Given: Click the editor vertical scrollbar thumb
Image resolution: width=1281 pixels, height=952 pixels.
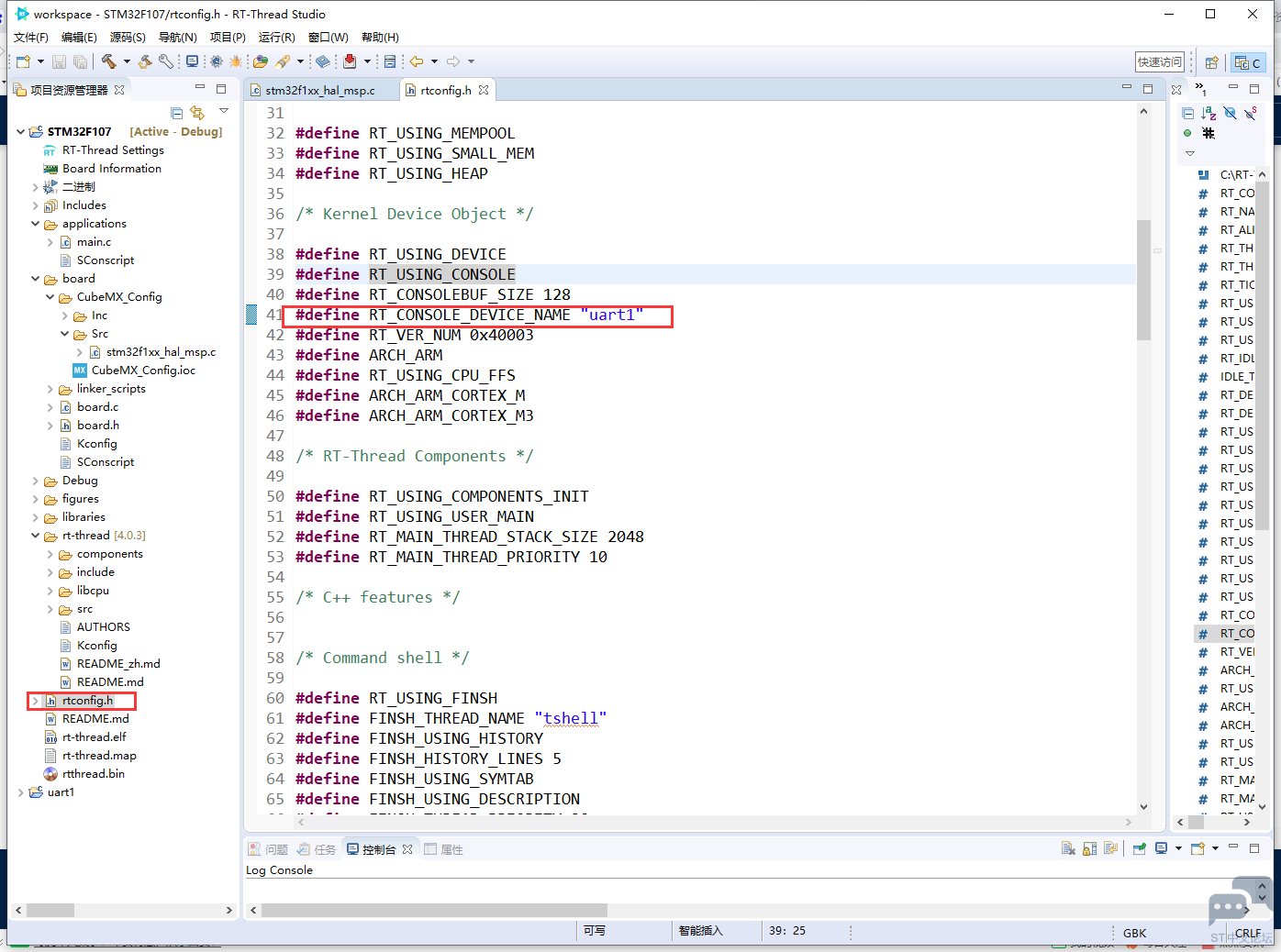Looking at the screenshot, I should pyautogui.click(x=1143, y=280).
